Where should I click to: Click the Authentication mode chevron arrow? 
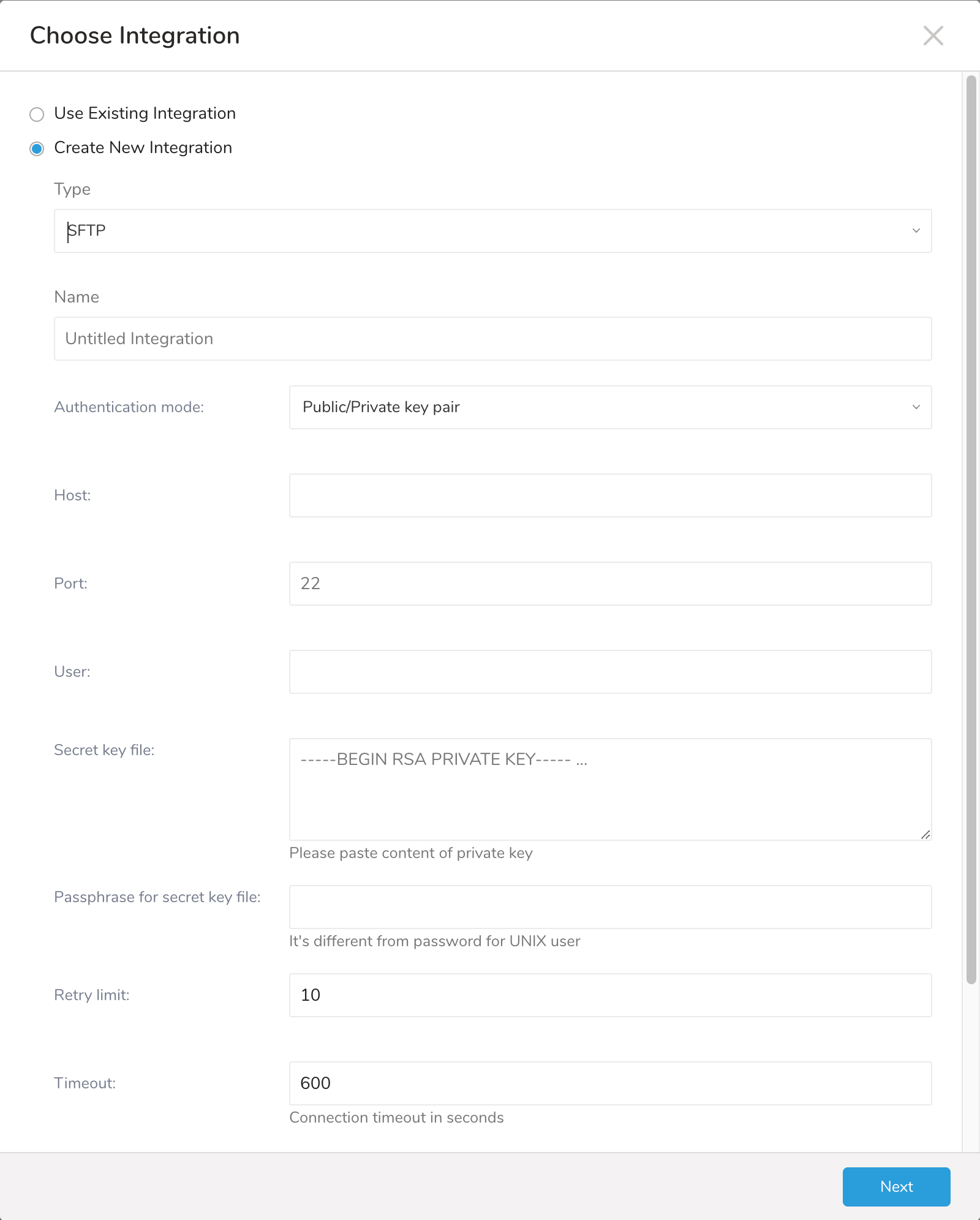tap(916, 407)
